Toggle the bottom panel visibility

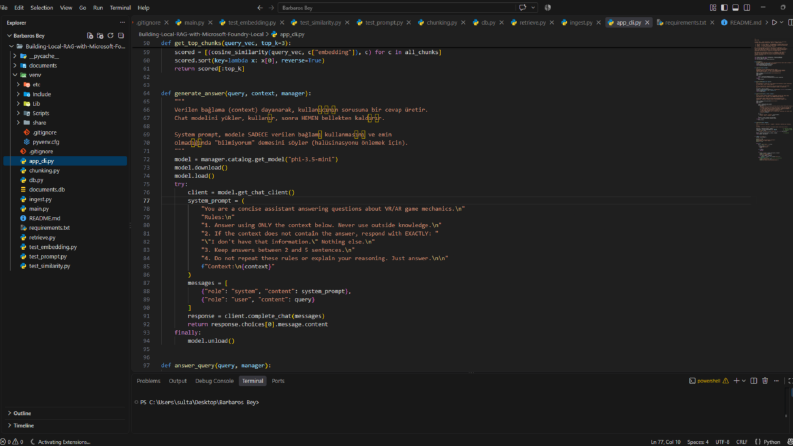pyautogui.click(x=735, y=8)
